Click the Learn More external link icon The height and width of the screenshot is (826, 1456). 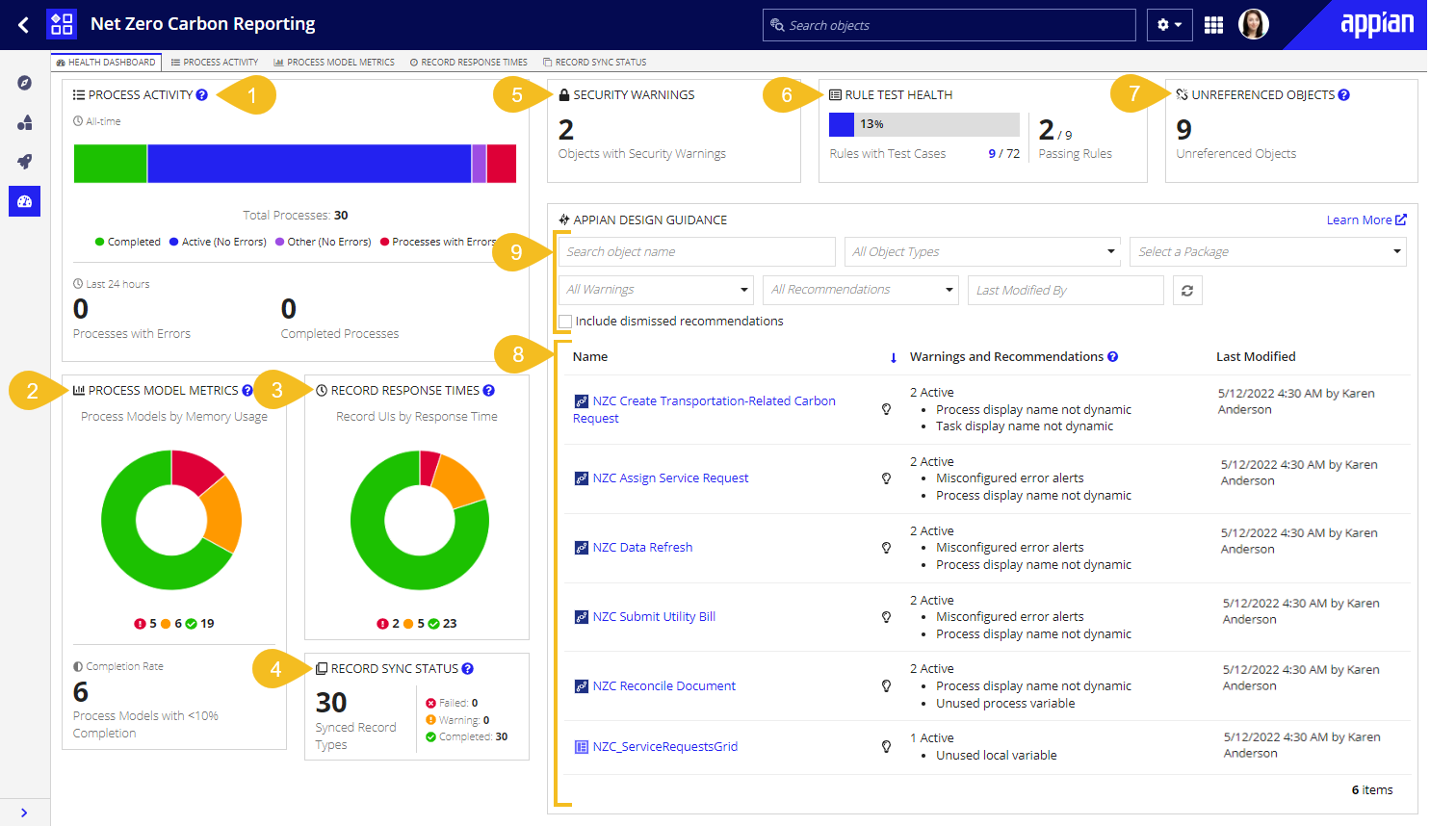click(1401, 219)
